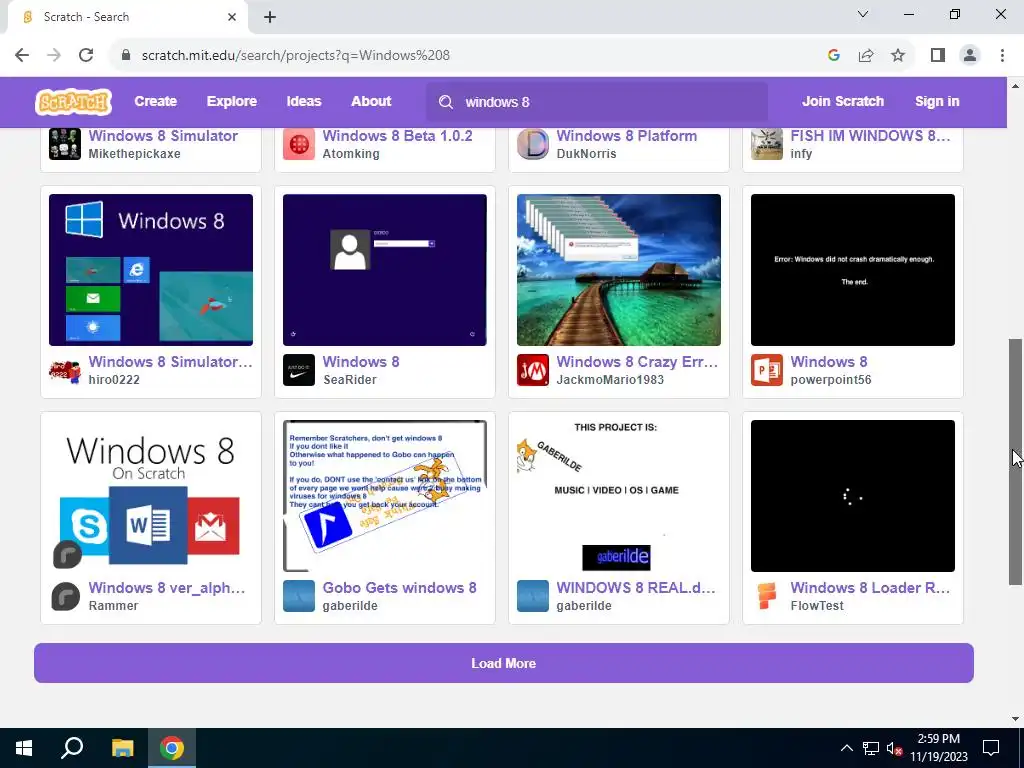Open the share page icon in address bar
This screenshot has width=1024, height=768.
(866, 56)
